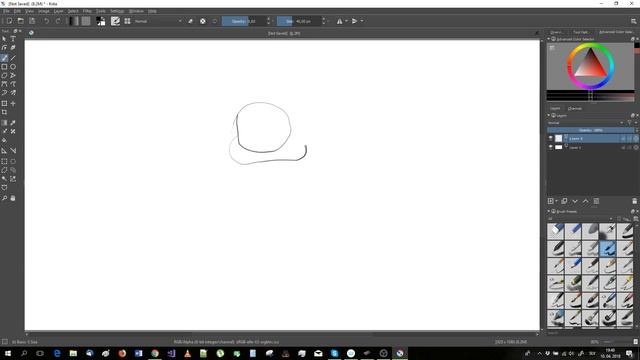This screenshot has height=360, width=640.
Task: Open the Settings menu
Action: [117, 11]
